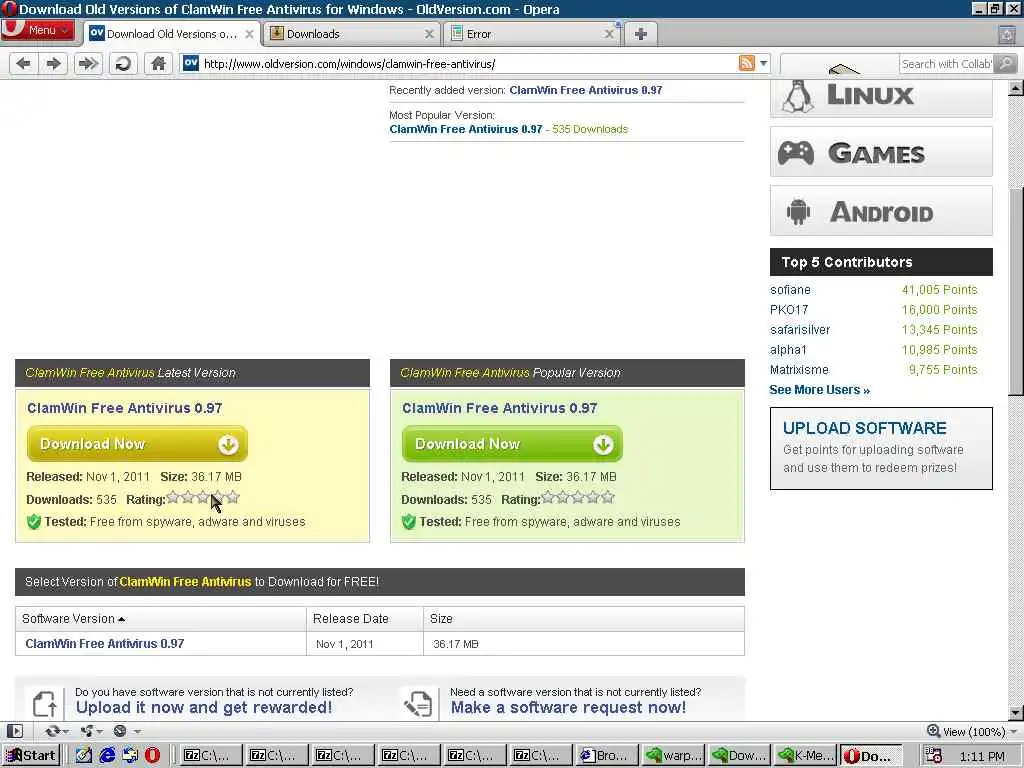This screenshot has height=768, width=1024.
Task: Switch to the K-Me taskbar window
Action: click(x=805, y=756)
